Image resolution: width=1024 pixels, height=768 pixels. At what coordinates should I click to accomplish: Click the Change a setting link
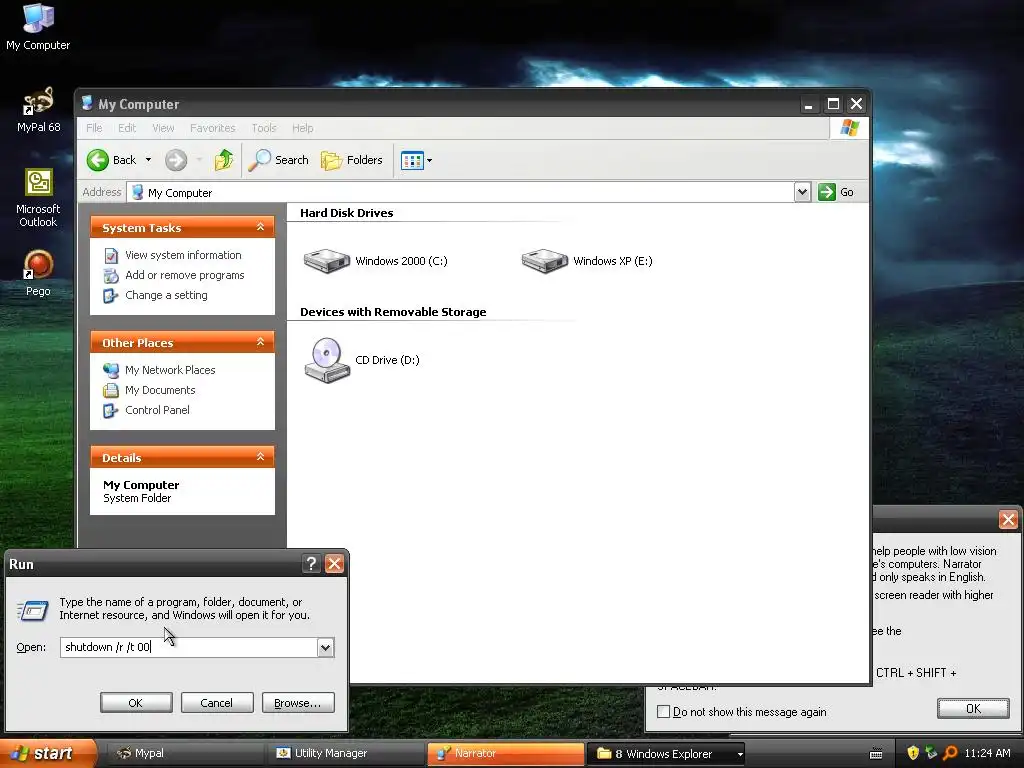pyautogui.click(x=167, y=295)
